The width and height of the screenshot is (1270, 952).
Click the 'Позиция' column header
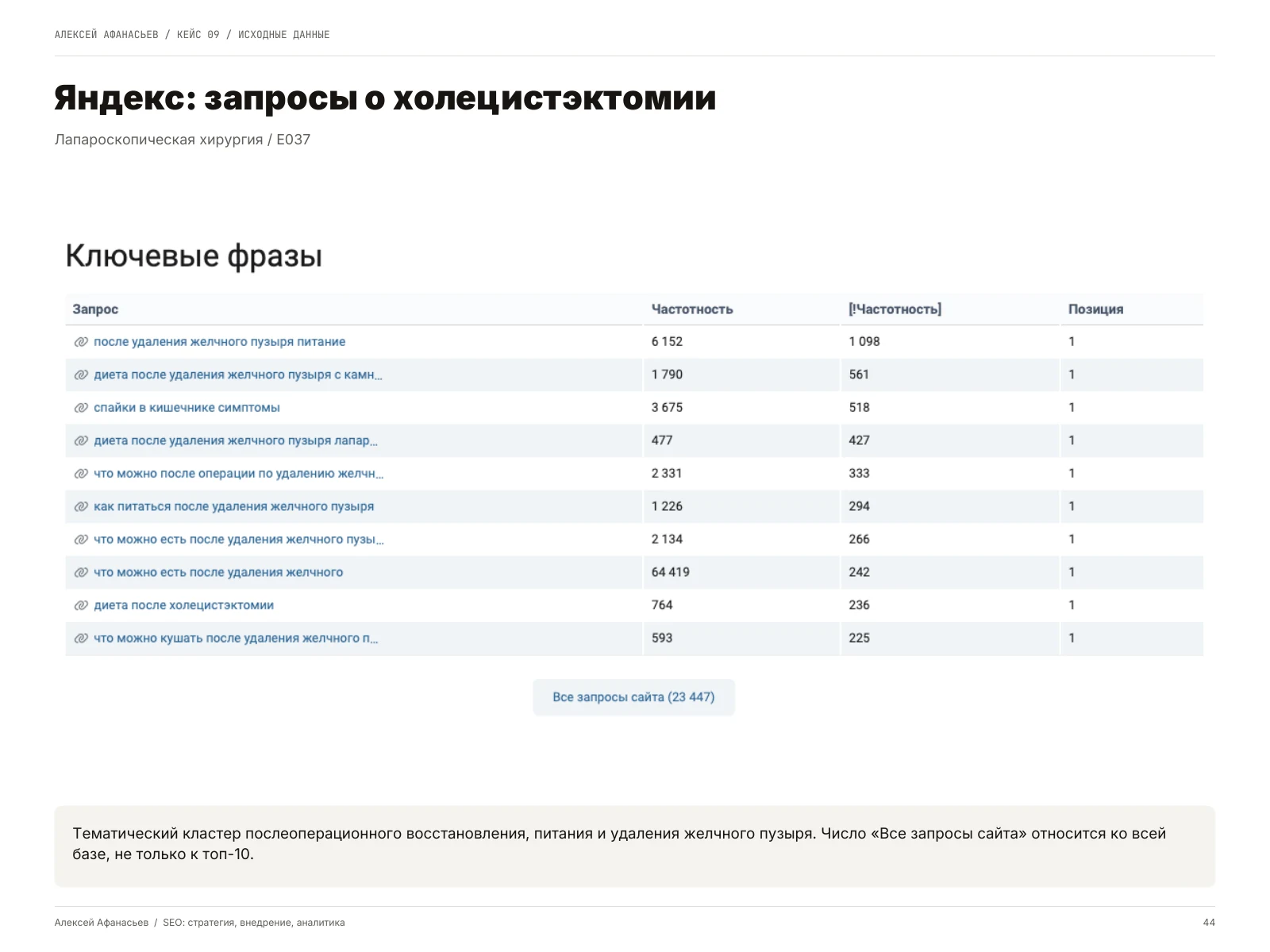coord(1095,309)
